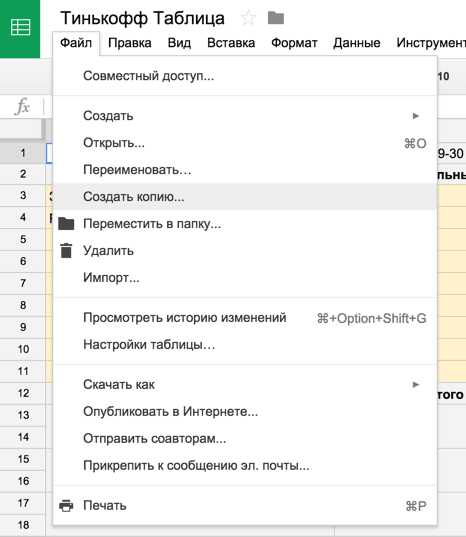
Task: Open the Правка menu
Action: [x=130, y=43]
